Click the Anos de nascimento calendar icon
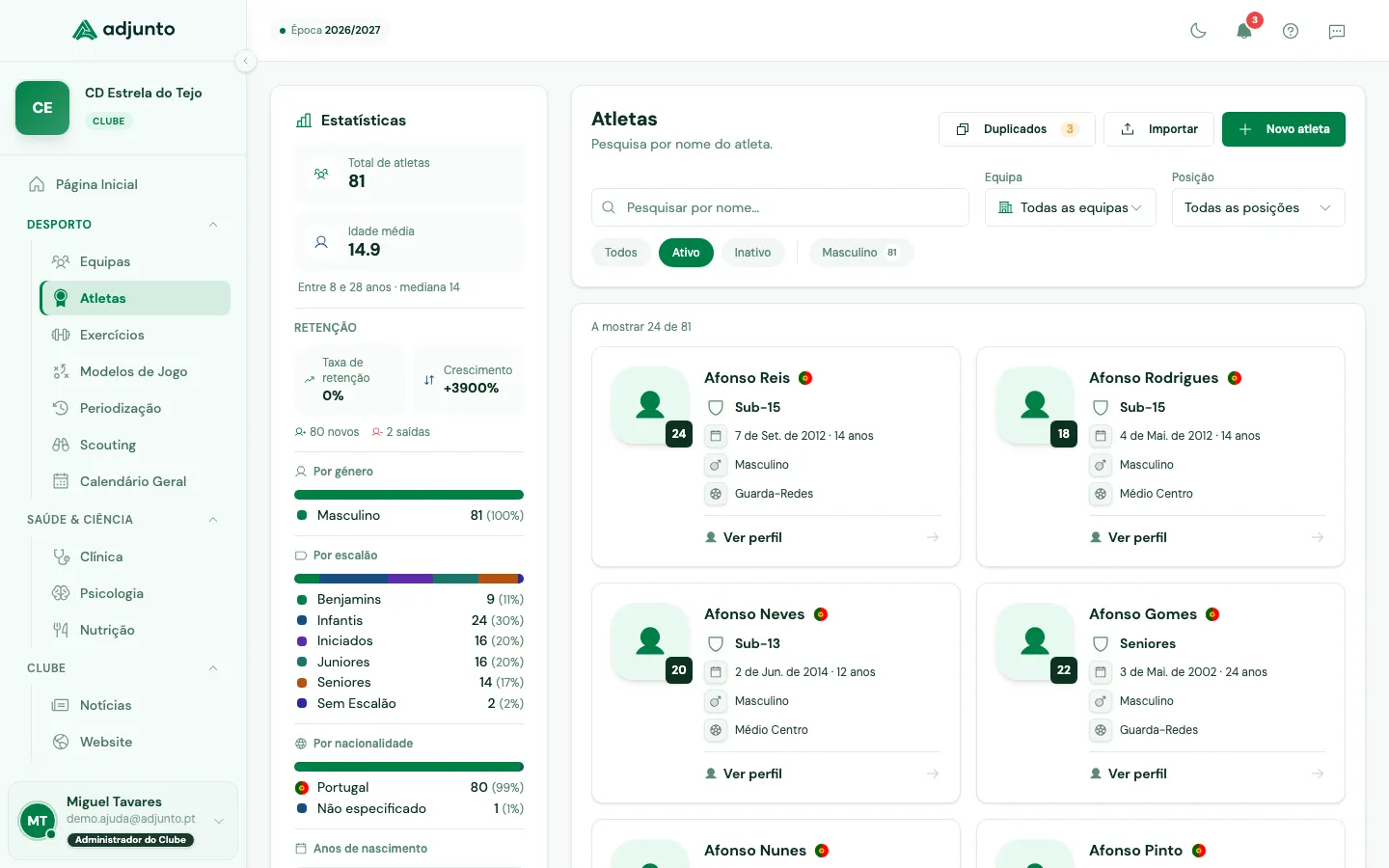The width and height of the screenshot is (1389, 868). [301, 849]
